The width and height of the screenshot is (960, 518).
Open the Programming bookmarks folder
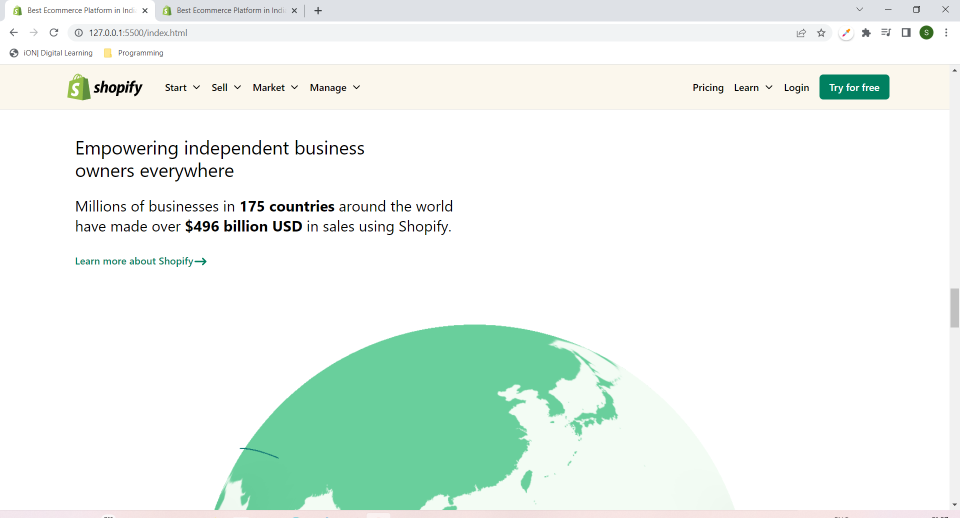(x=133, y=53)
